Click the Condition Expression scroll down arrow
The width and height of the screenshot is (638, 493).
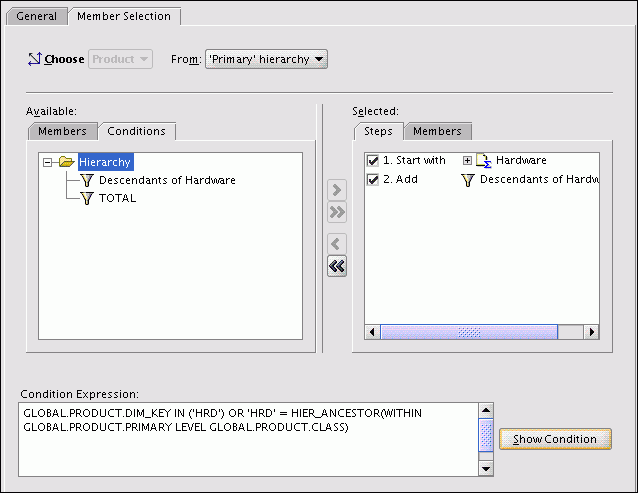tap(486, 468)
